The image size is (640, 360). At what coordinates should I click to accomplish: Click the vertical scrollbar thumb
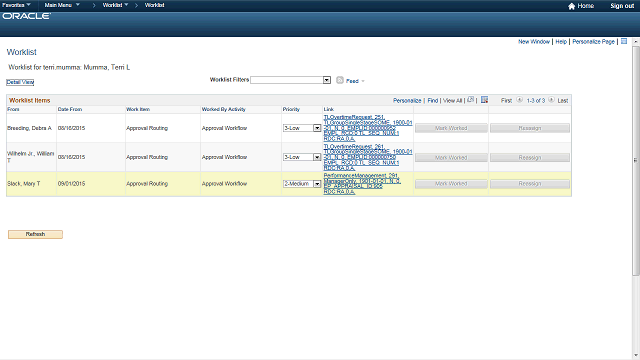point(636,160)
